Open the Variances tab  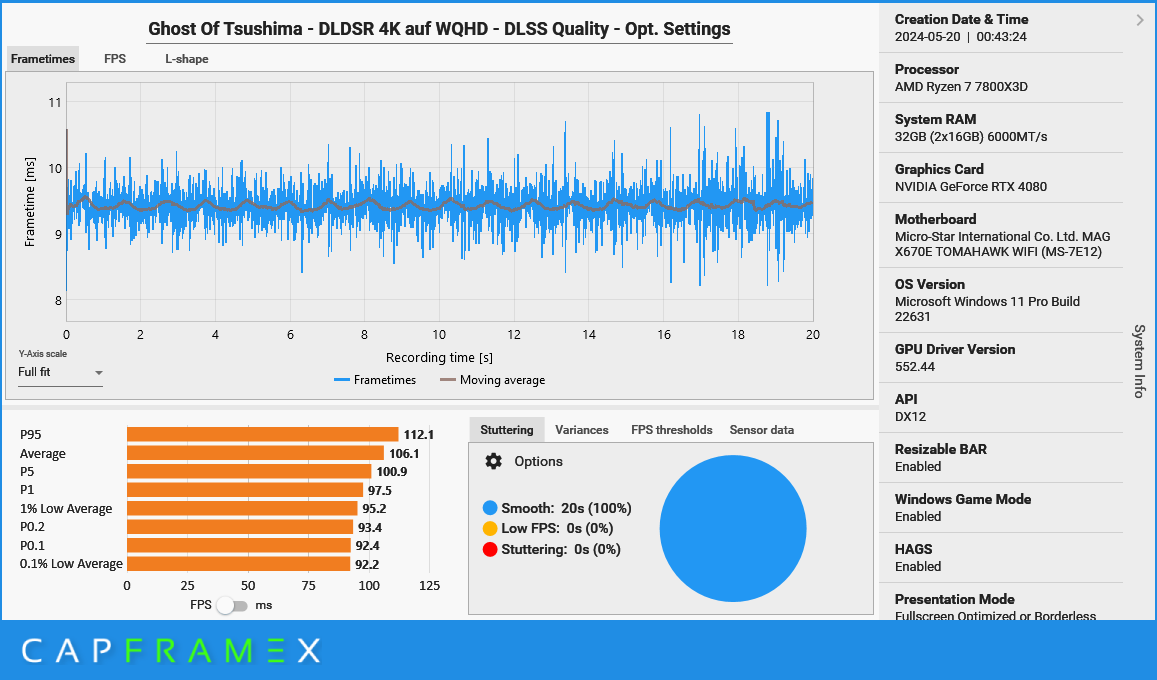pos(581,430)
